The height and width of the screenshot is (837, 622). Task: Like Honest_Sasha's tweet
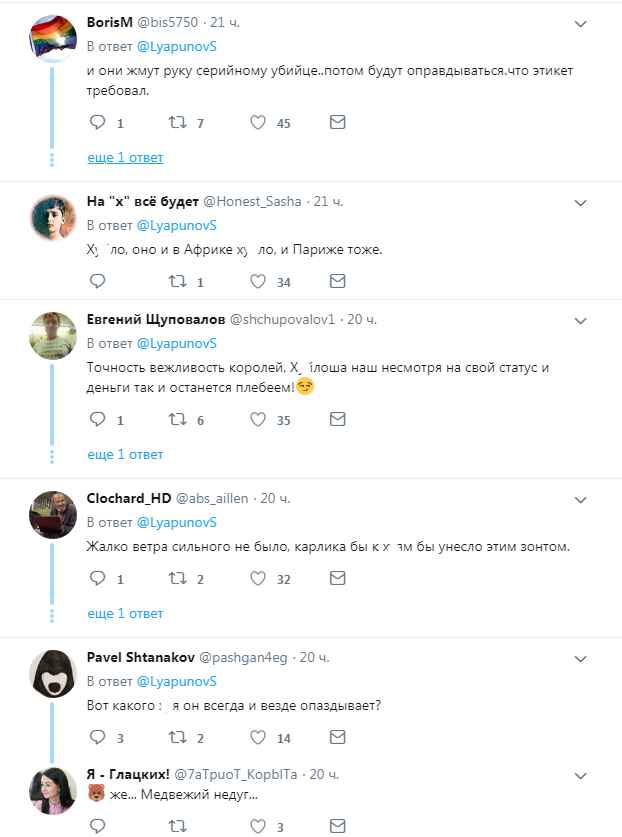tap(257, 282)
